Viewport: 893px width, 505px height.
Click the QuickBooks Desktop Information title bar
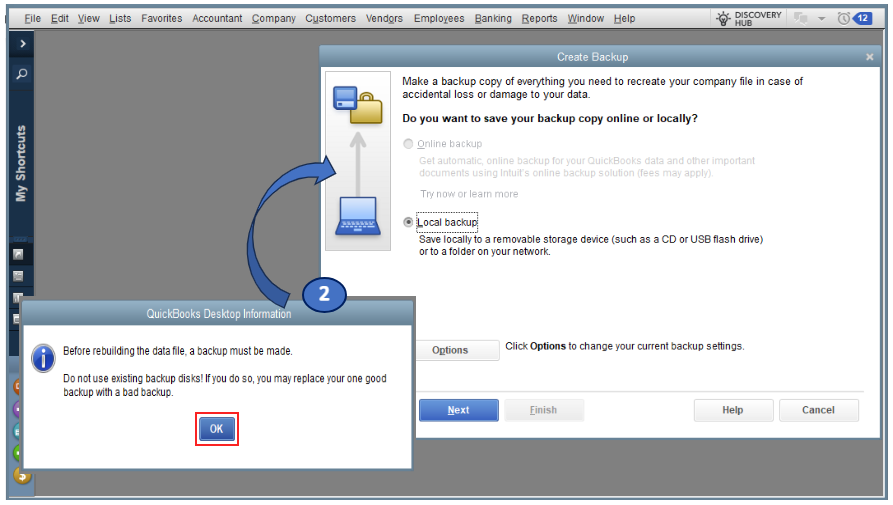click(219, 314)
